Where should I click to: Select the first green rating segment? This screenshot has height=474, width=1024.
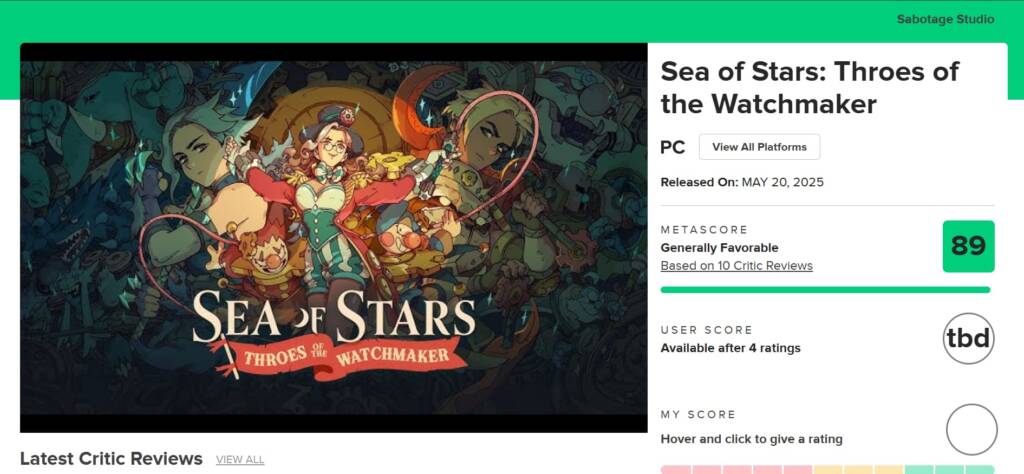click(920, 469)
